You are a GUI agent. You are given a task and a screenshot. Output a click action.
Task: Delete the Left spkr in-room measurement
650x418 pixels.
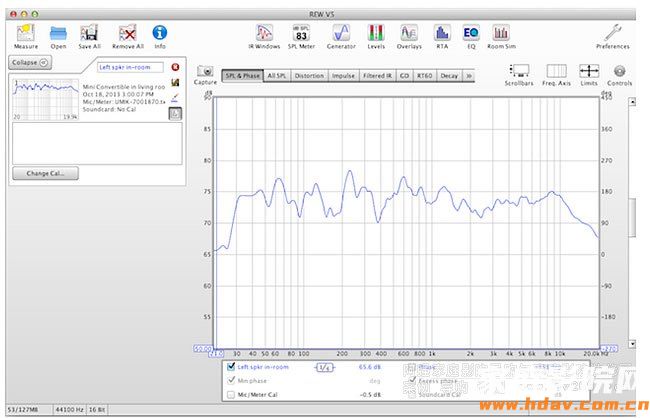click(x=175, y=67)
